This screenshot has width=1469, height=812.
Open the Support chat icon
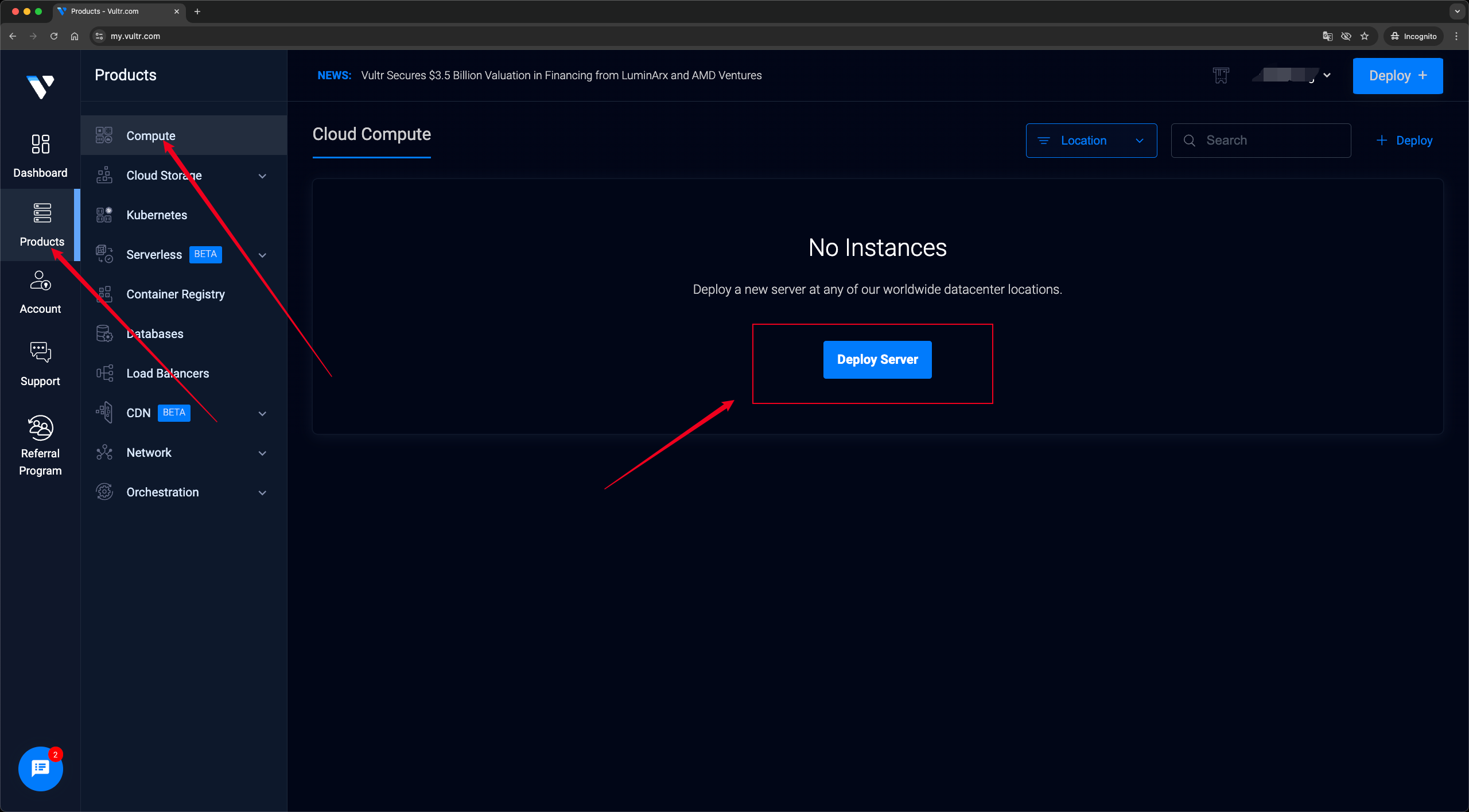40,352
